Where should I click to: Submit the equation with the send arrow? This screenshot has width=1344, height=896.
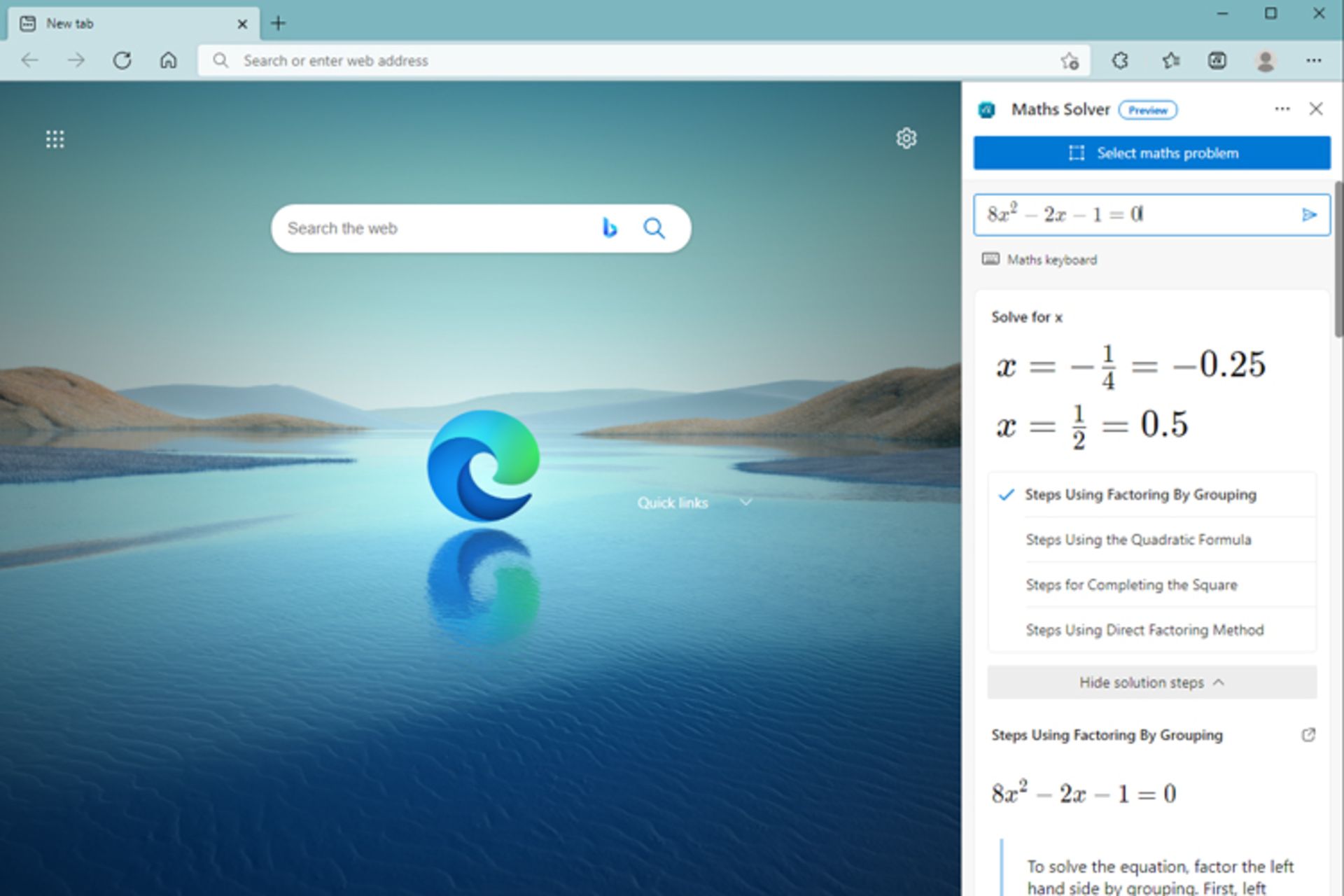tap(1309, 214)
